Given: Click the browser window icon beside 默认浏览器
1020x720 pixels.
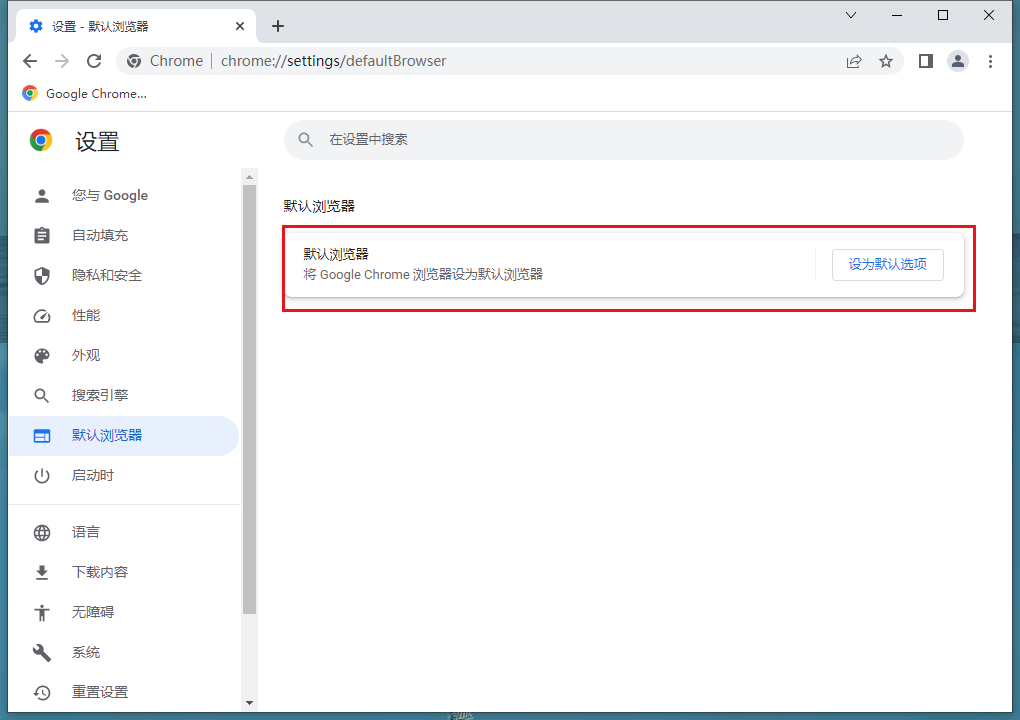Looking at the screenshot, I should tap(42, 436).
